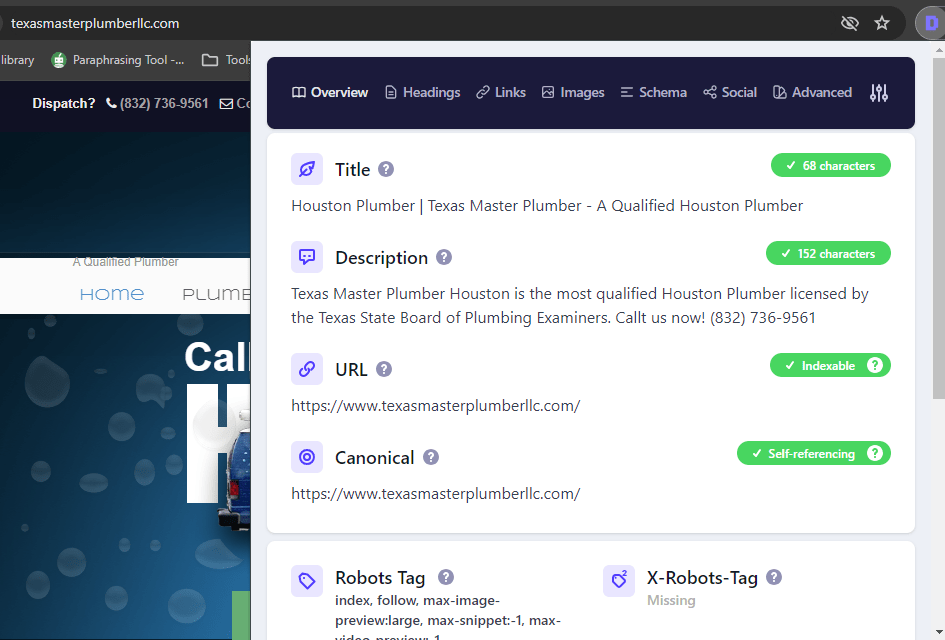Click the canonical URL link
Screen dimensions: 945x640
click(437, 493)
